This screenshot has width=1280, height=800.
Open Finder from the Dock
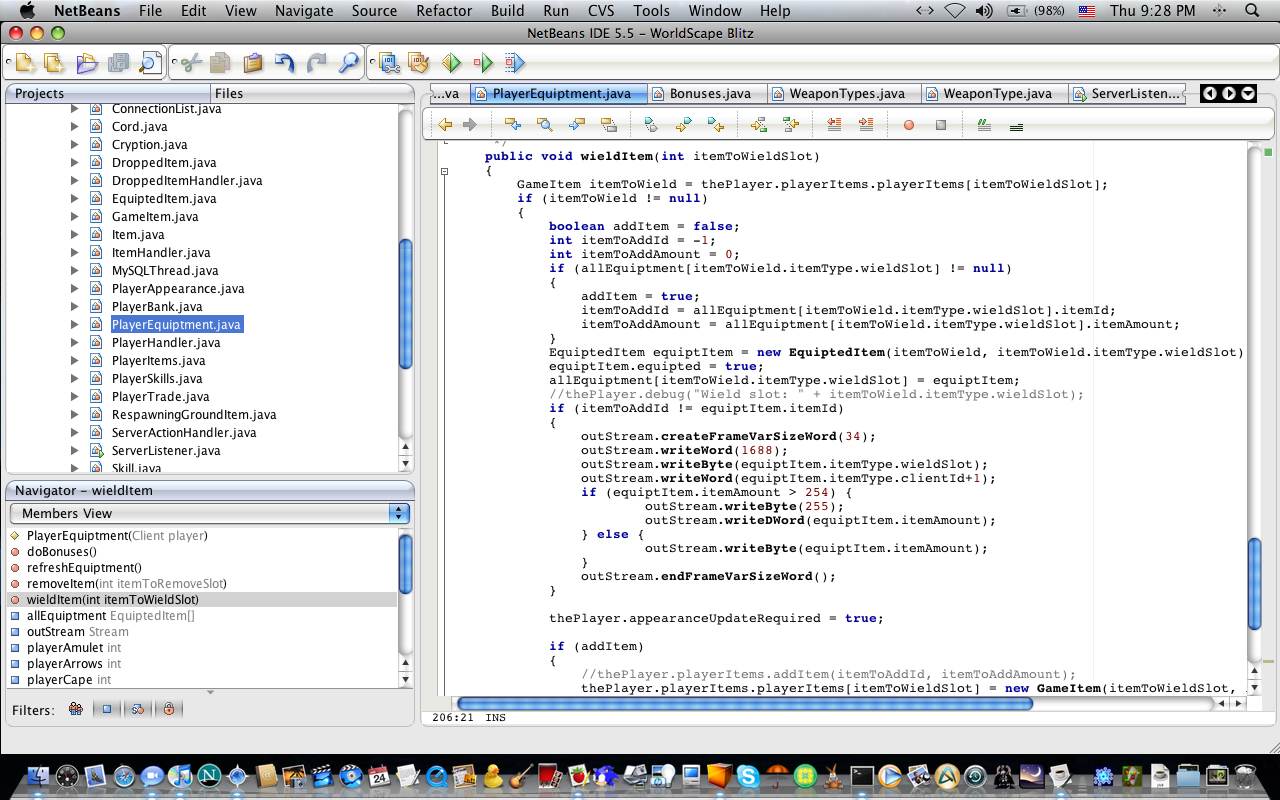(x=38, y=776)
